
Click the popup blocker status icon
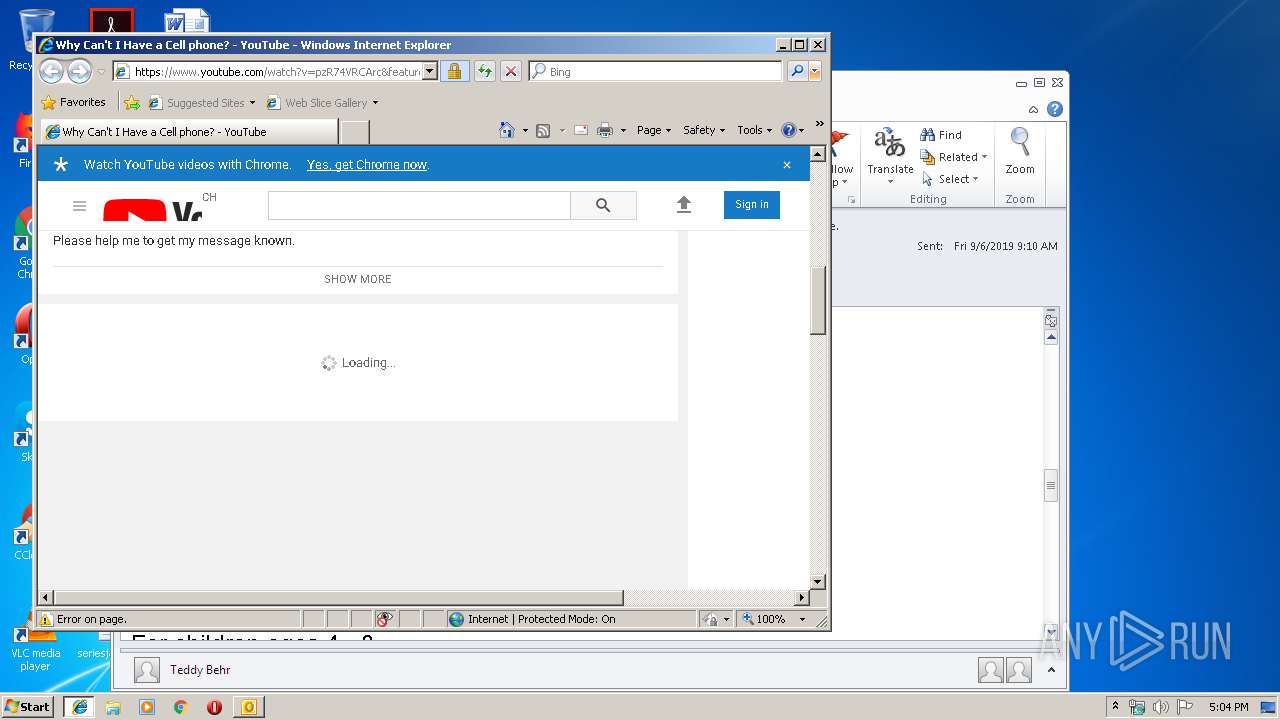[385, 619]
